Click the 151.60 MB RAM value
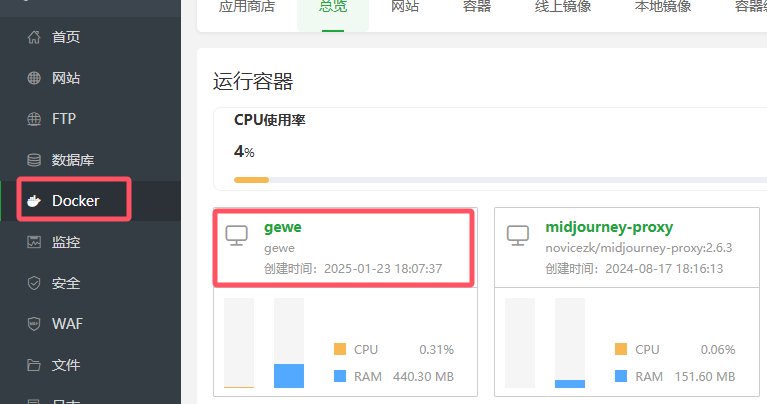Viewport: 767px width, 404px height. pos(705,377)
